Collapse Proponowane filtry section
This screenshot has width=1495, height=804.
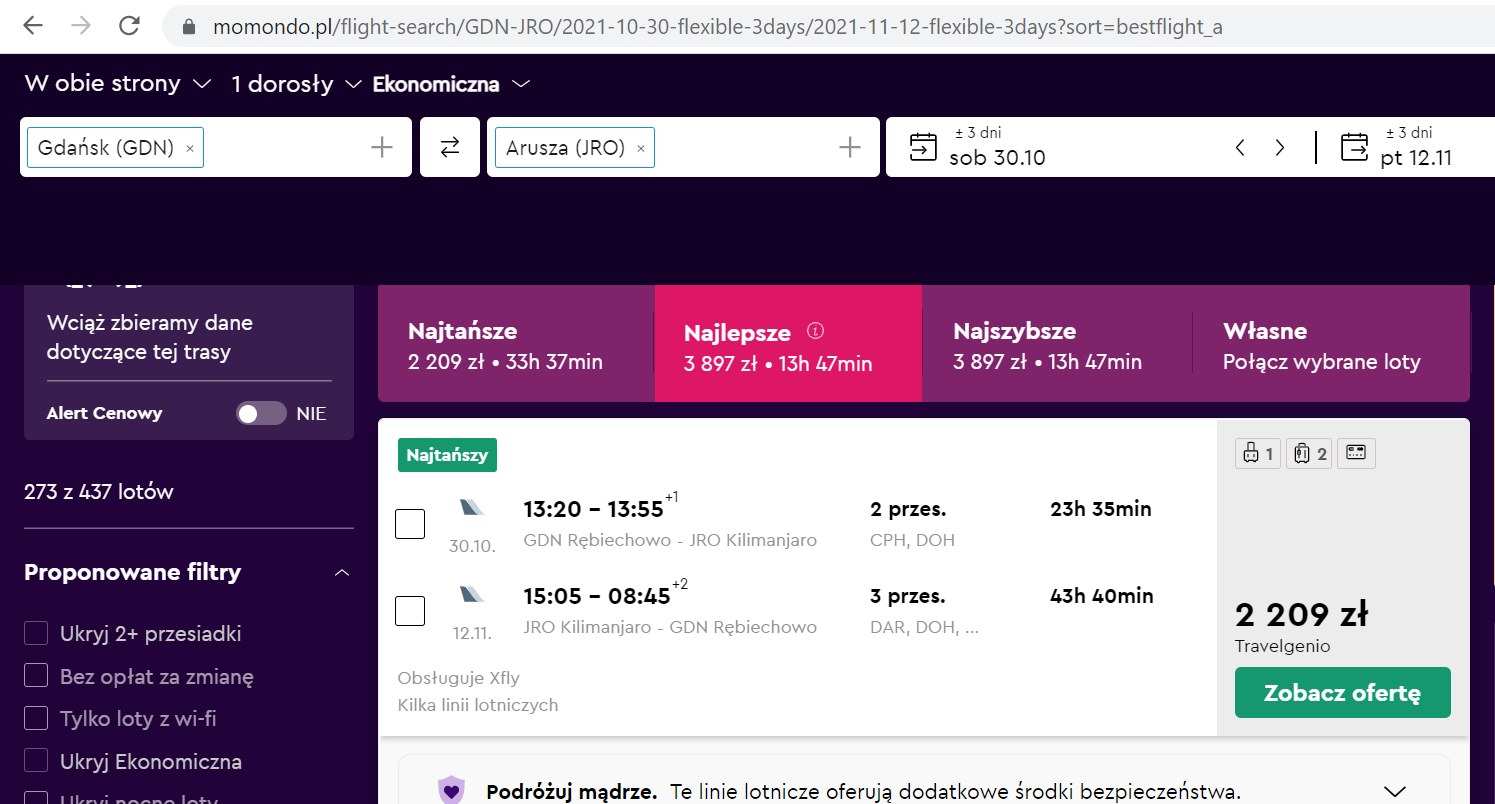point(342,573)
